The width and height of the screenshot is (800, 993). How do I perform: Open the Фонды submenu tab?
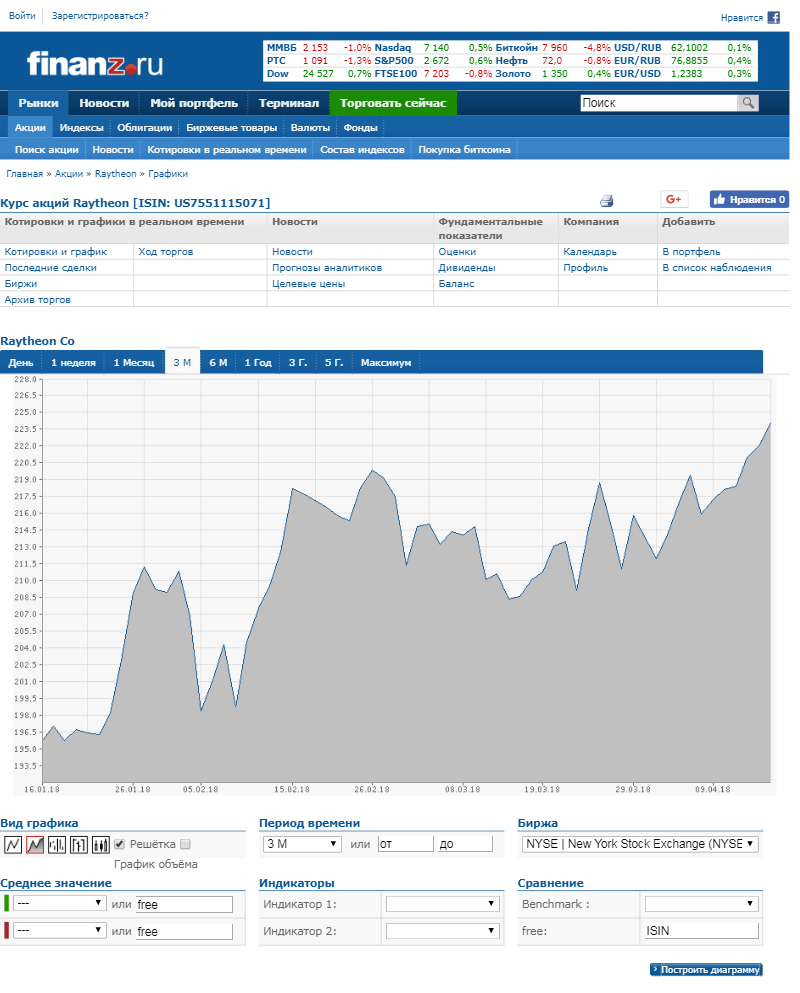point(360,127)
